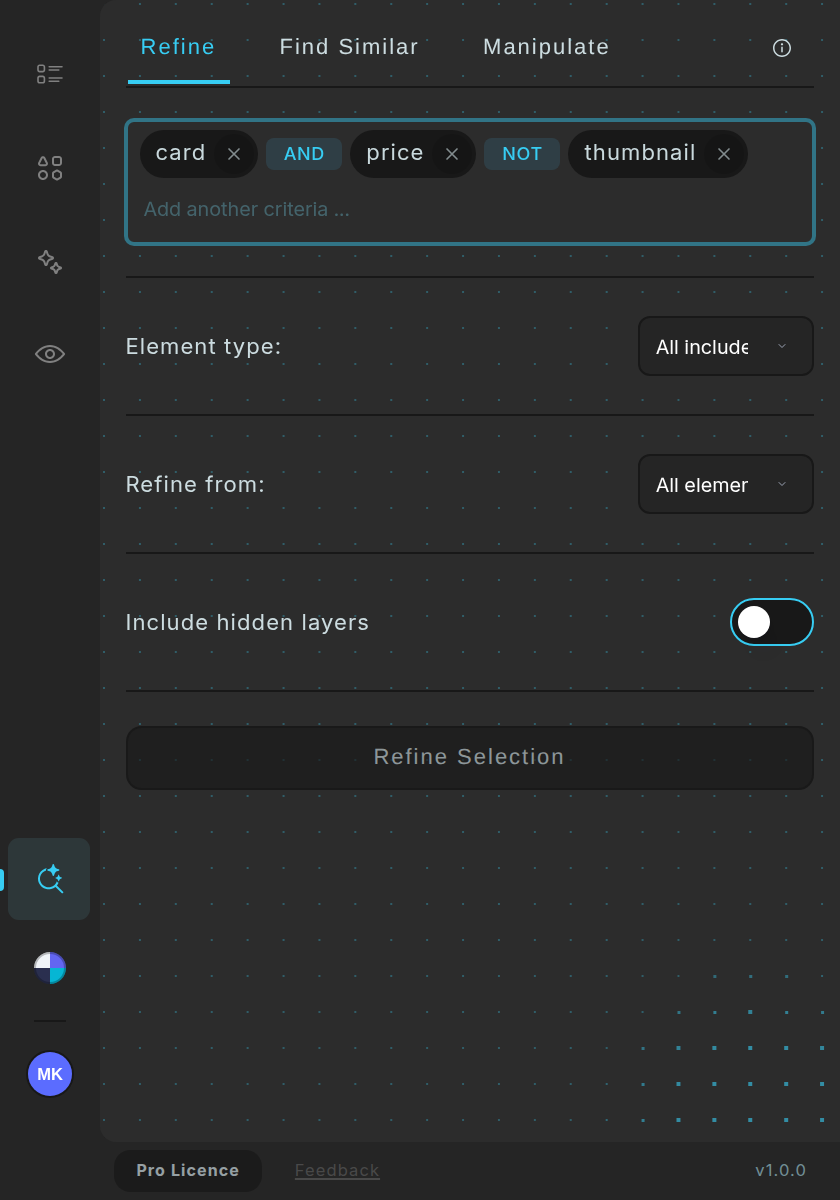
Task: Switch to the Manipulate tab
Action: tap(546, 47)
